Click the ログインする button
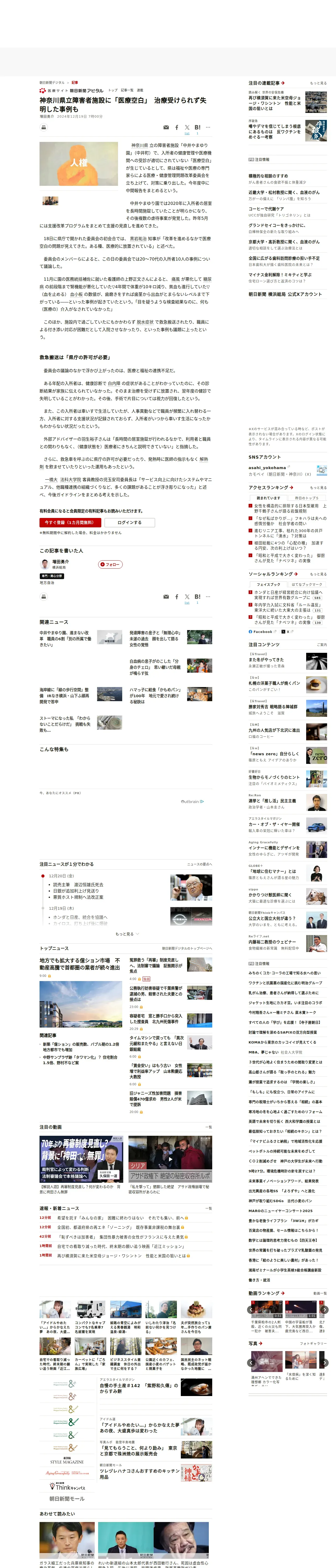 tap(129, 522)
